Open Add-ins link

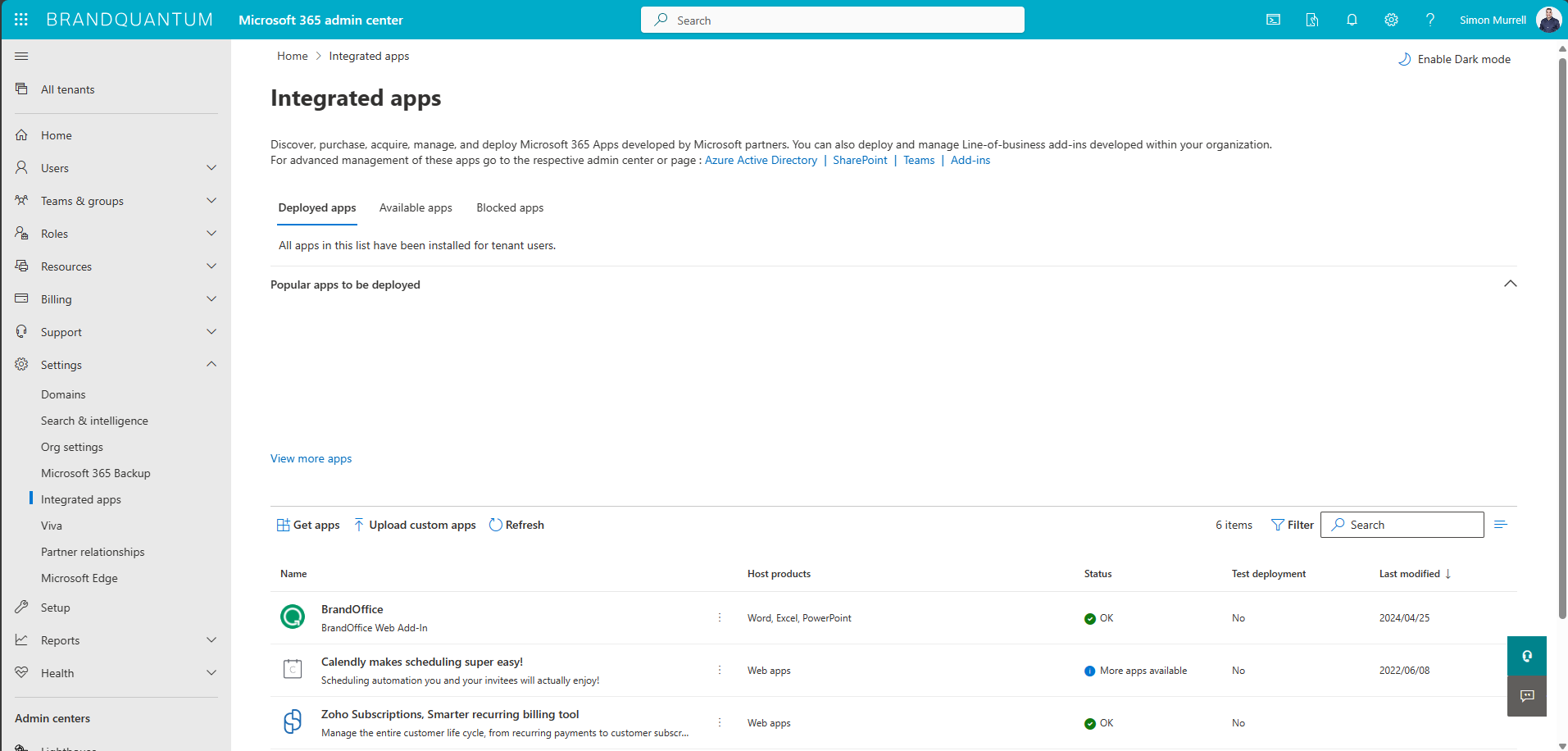pos(970,161)
